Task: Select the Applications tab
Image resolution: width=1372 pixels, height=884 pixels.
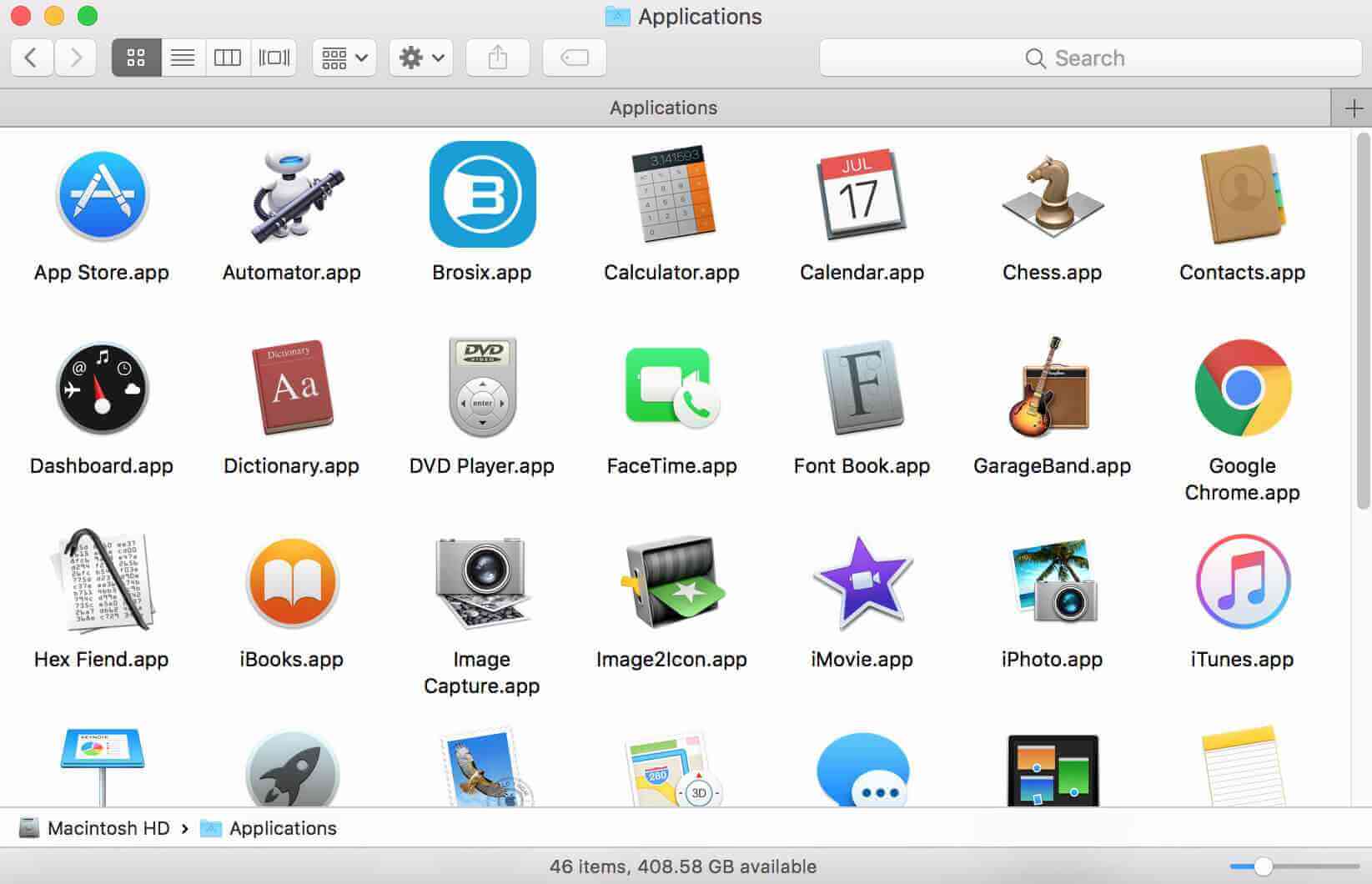Action: 664,108
